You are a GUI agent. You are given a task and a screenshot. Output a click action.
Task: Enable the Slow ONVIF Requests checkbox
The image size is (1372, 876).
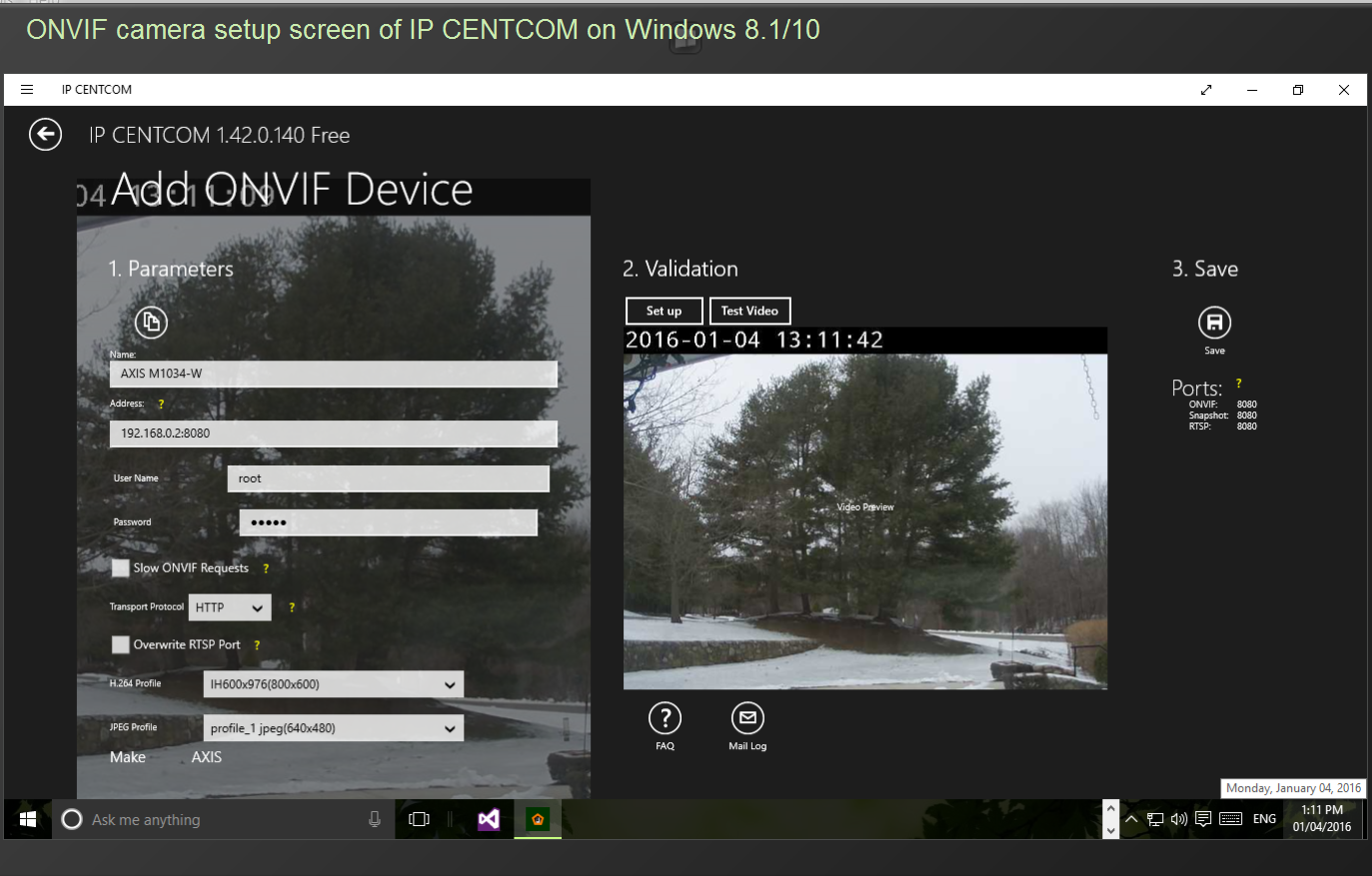pyautogui.click(x=120, y=567)
